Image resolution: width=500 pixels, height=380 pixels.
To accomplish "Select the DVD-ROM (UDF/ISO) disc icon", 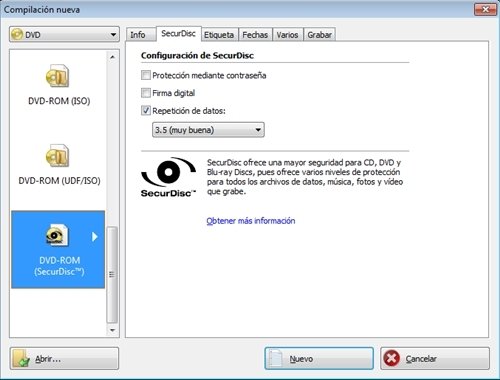I will 57,155.
